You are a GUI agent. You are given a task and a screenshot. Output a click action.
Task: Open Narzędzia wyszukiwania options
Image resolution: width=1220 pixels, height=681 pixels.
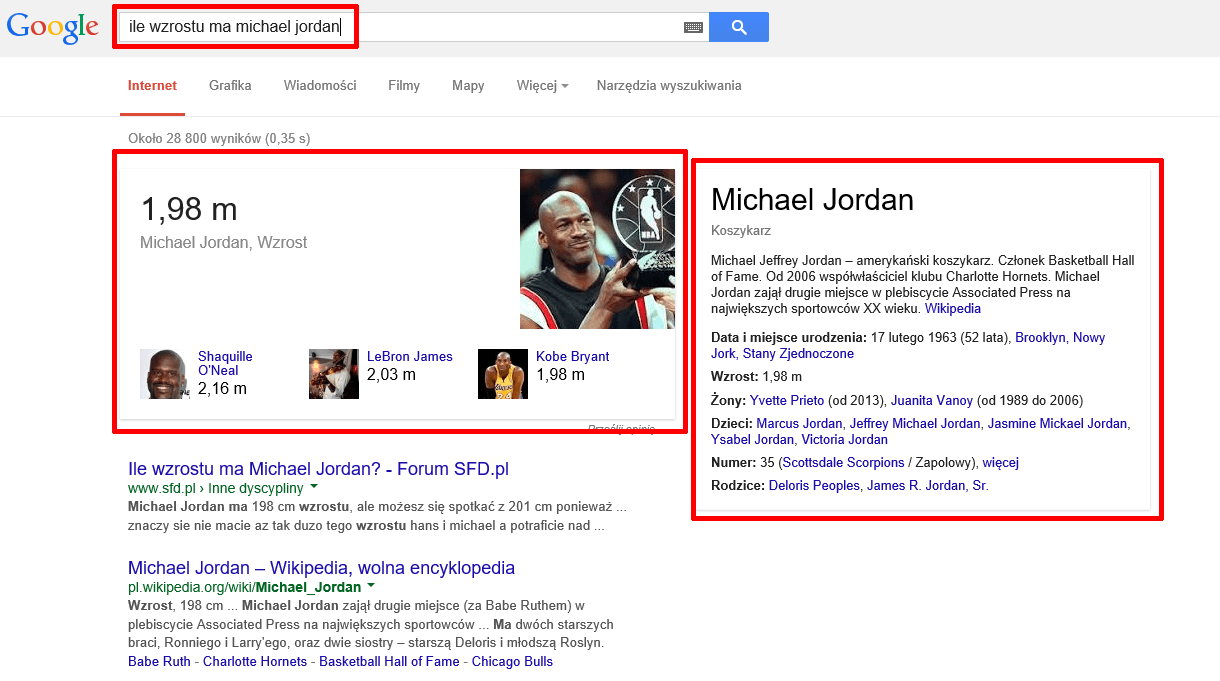(669, 86)
